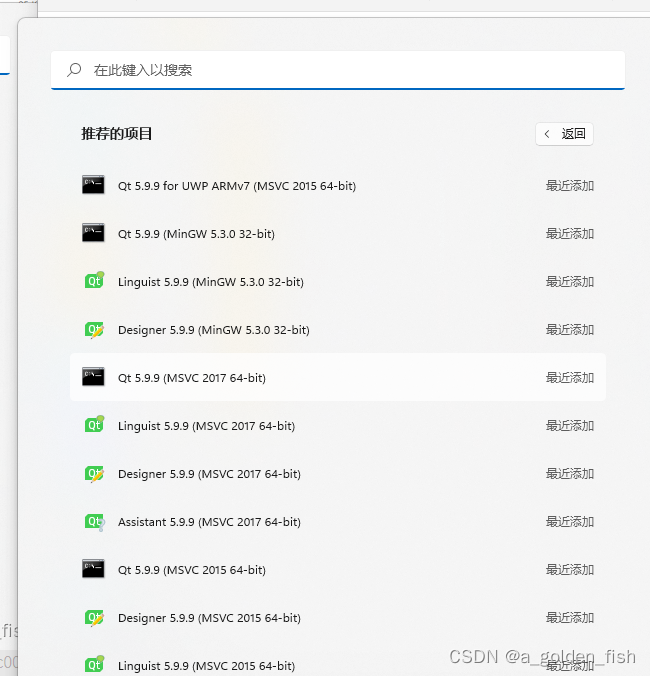This screenshot has width=650, height=676.
Task: Click the 推荐的项目 section heading
Action: (x=116, y=134)
